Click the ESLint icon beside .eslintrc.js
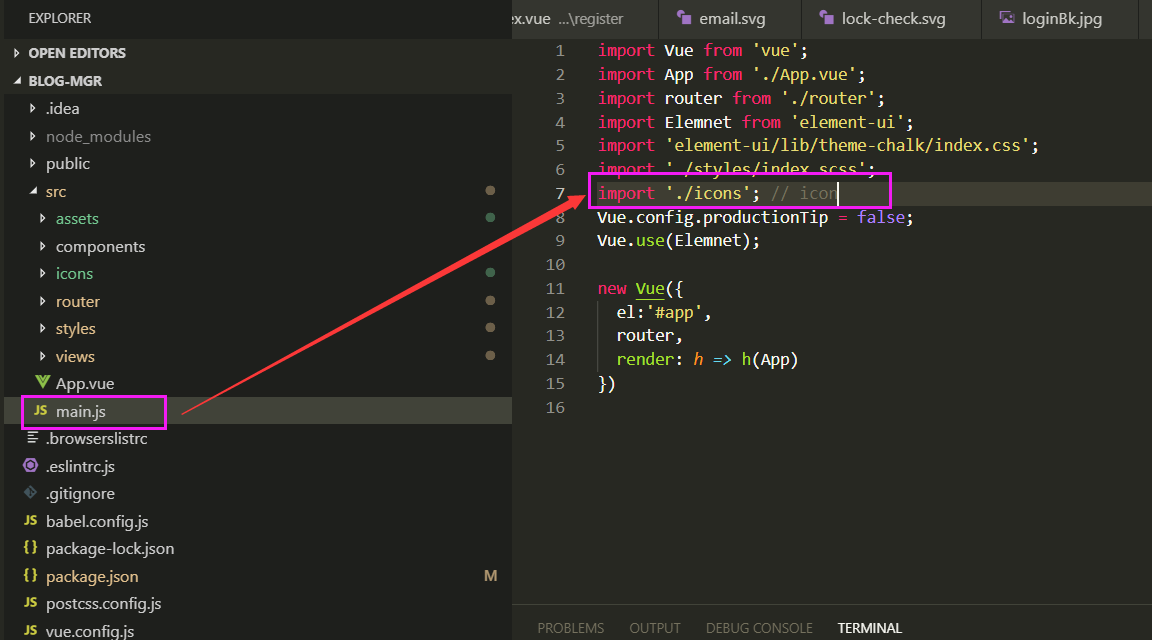Image resolution: width=1152 pixels, height=640 pixels. 31,465
